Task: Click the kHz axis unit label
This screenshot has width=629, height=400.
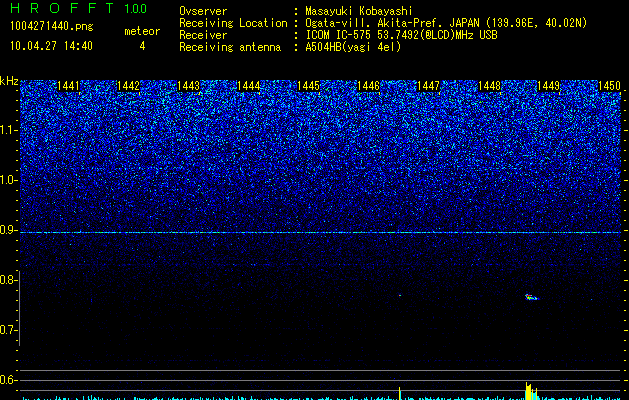Action: tap(9, 81)
